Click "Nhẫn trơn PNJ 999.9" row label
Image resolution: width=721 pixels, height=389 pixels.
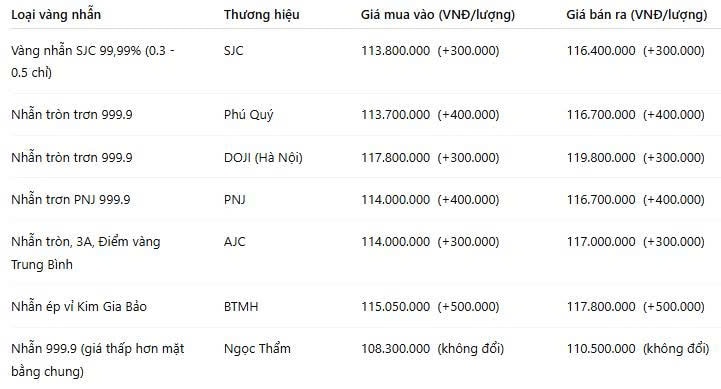tap(71, 200)
